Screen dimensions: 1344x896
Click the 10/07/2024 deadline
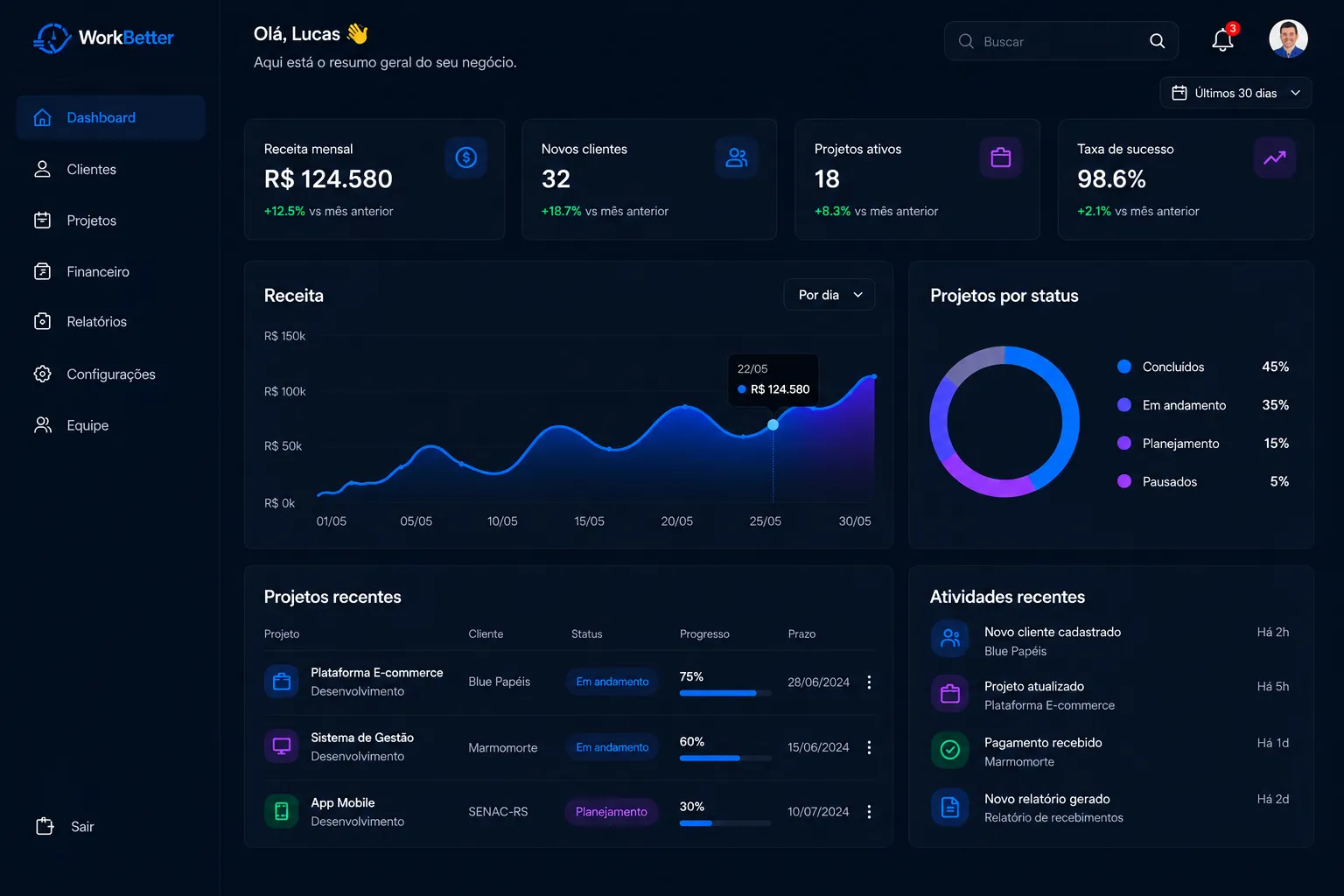[x=818, y=812]
